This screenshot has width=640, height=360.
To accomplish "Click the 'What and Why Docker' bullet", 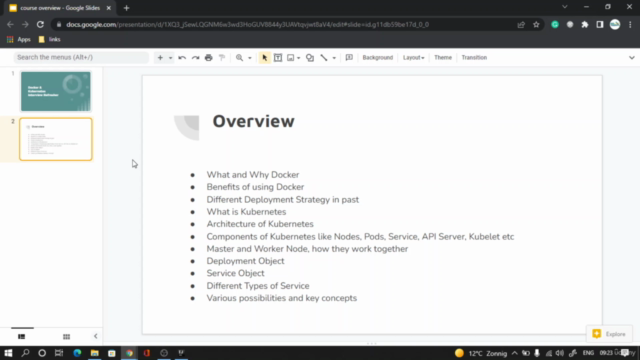I will click(x=253, y=175).
